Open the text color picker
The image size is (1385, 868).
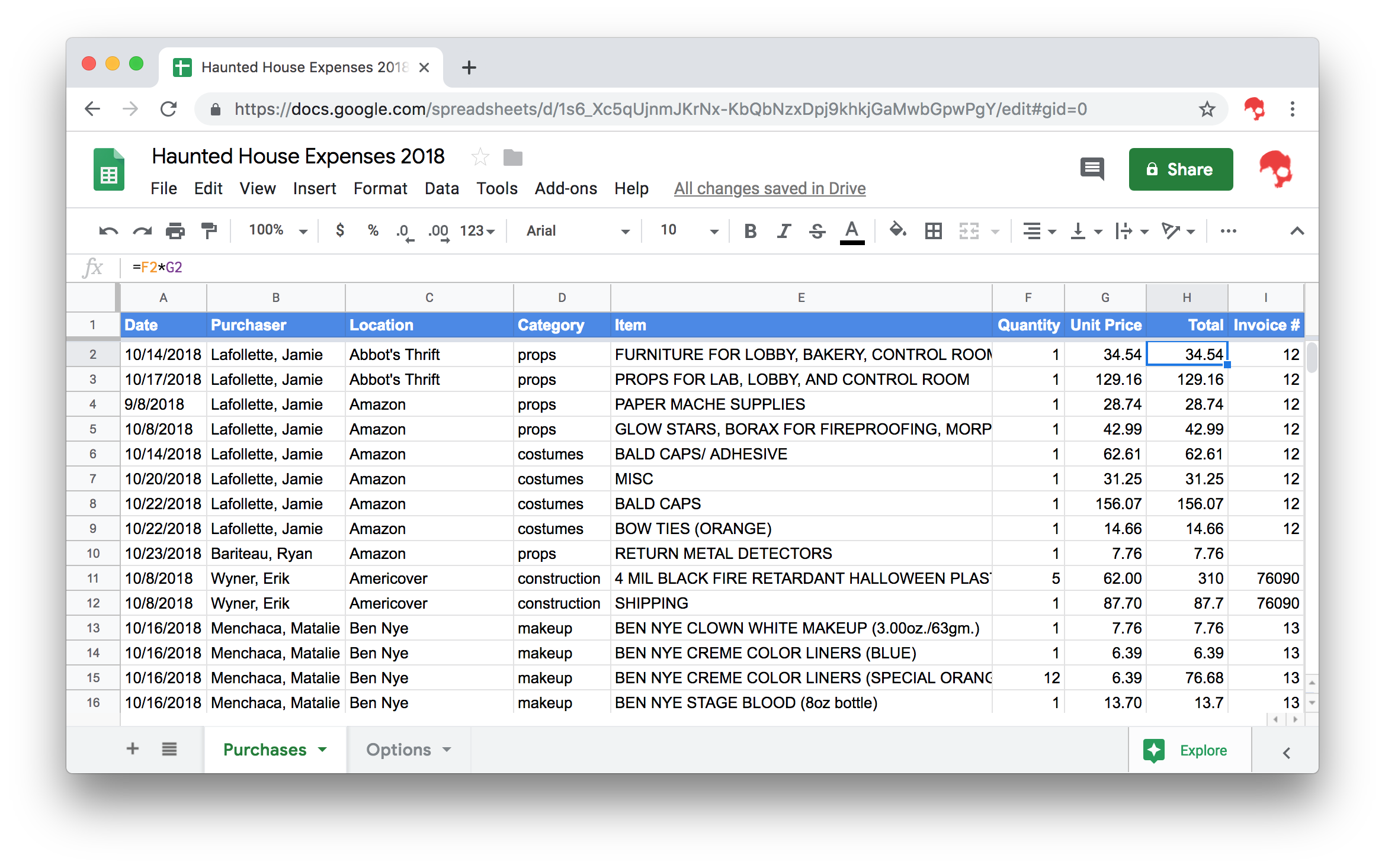point(852,232)
